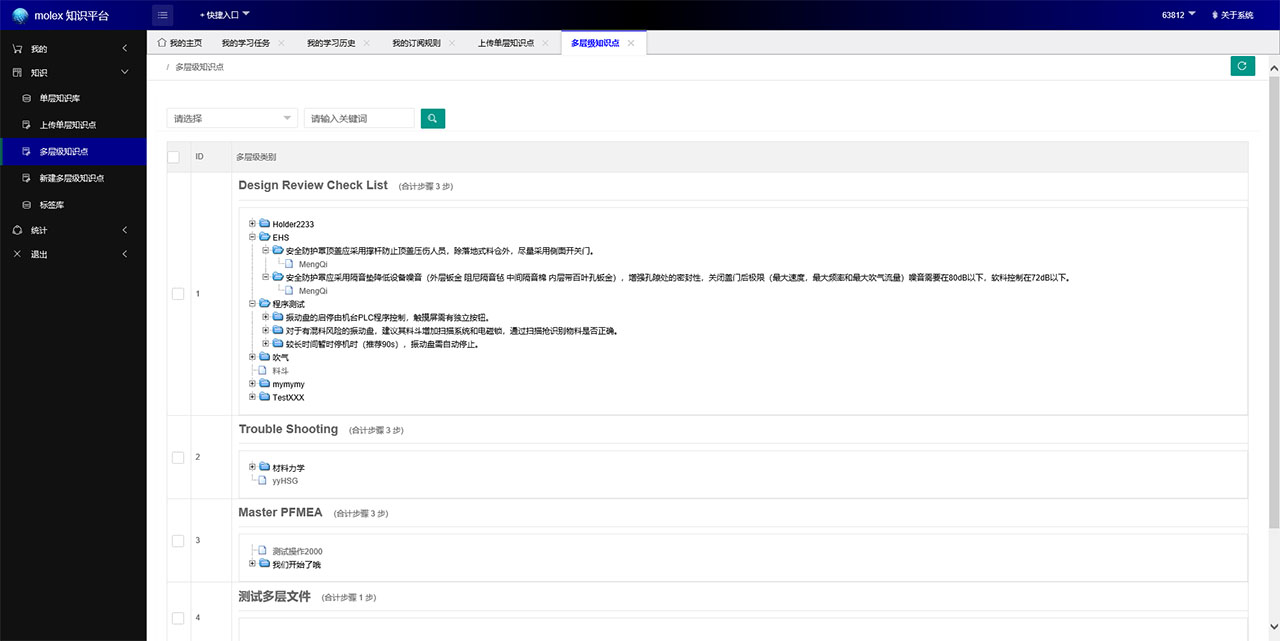Expand the 吹气 tree node

253,357
